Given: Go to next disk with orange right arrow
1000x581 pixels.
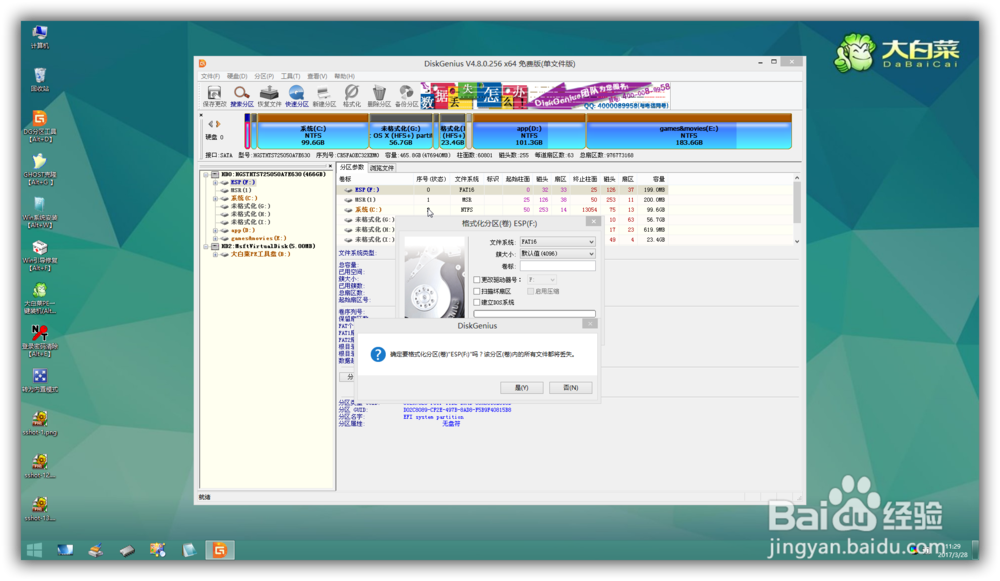Looking at the screenshot, I should 218,124.
